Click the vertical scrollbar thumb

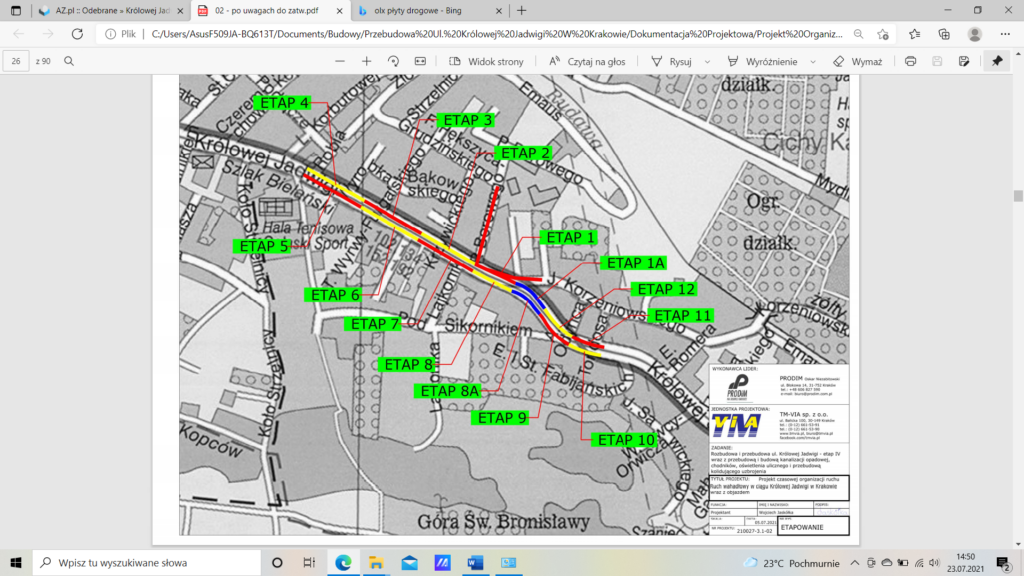(x=1018, y=196)
